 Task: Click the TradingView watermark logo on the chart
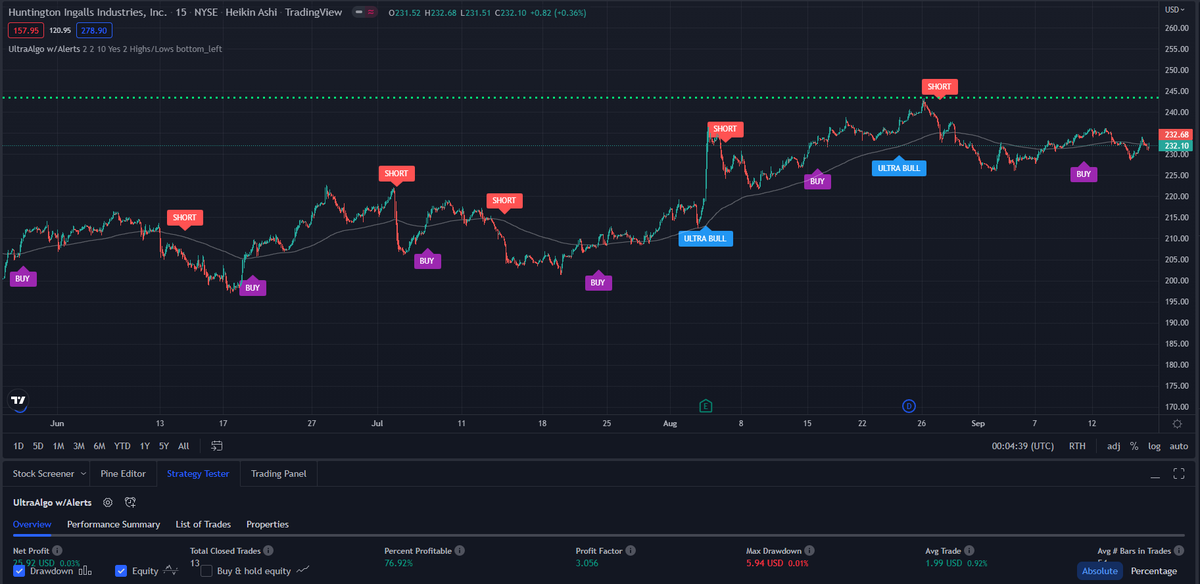[18, 398]
